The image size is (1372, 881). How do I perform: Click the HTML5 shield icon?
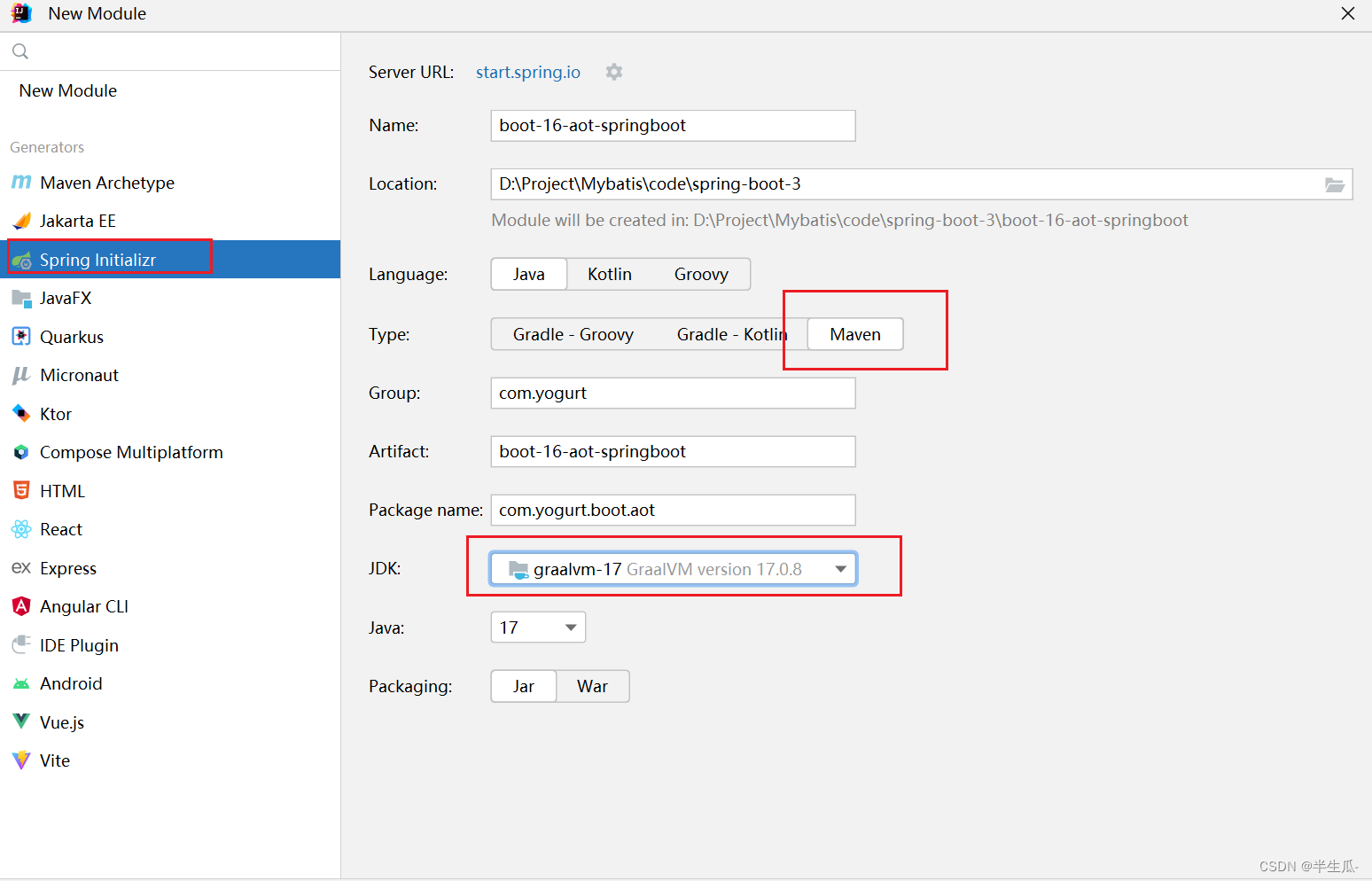[x=21, y=491]
